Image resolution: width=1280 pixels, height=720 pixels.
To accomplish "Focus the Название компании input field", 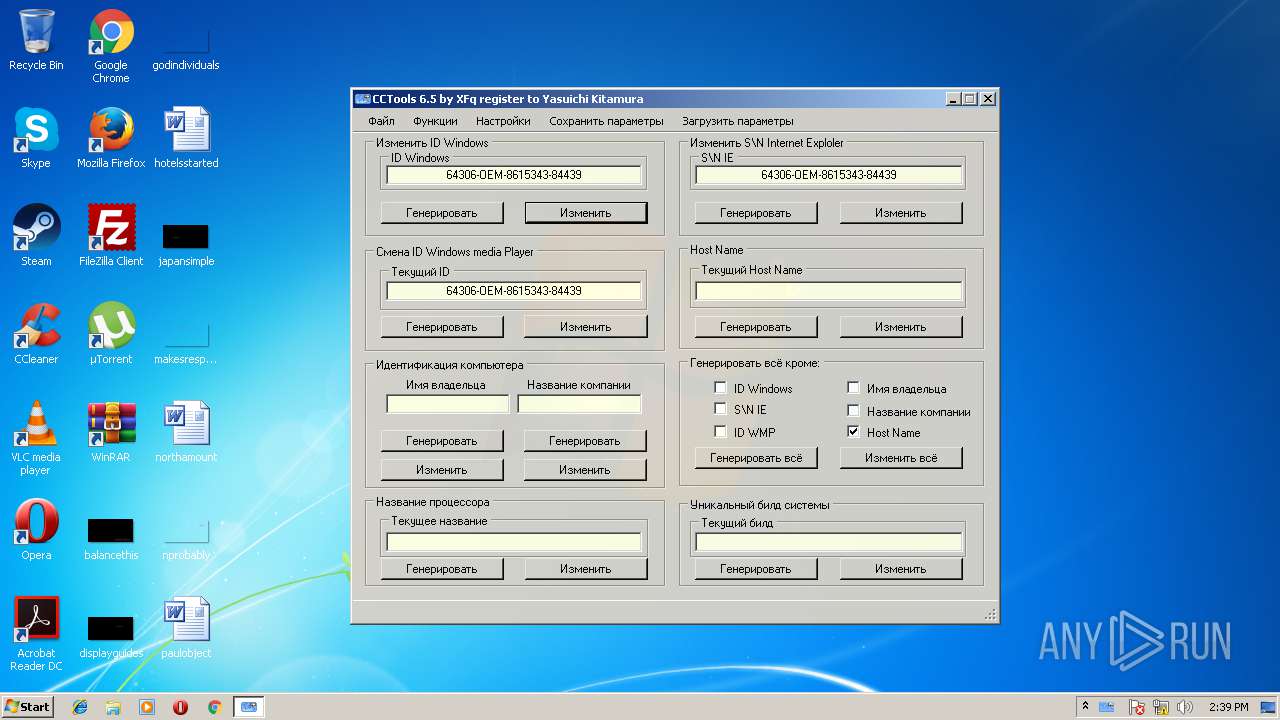I will pyautogui.click(x=579, y=404).
